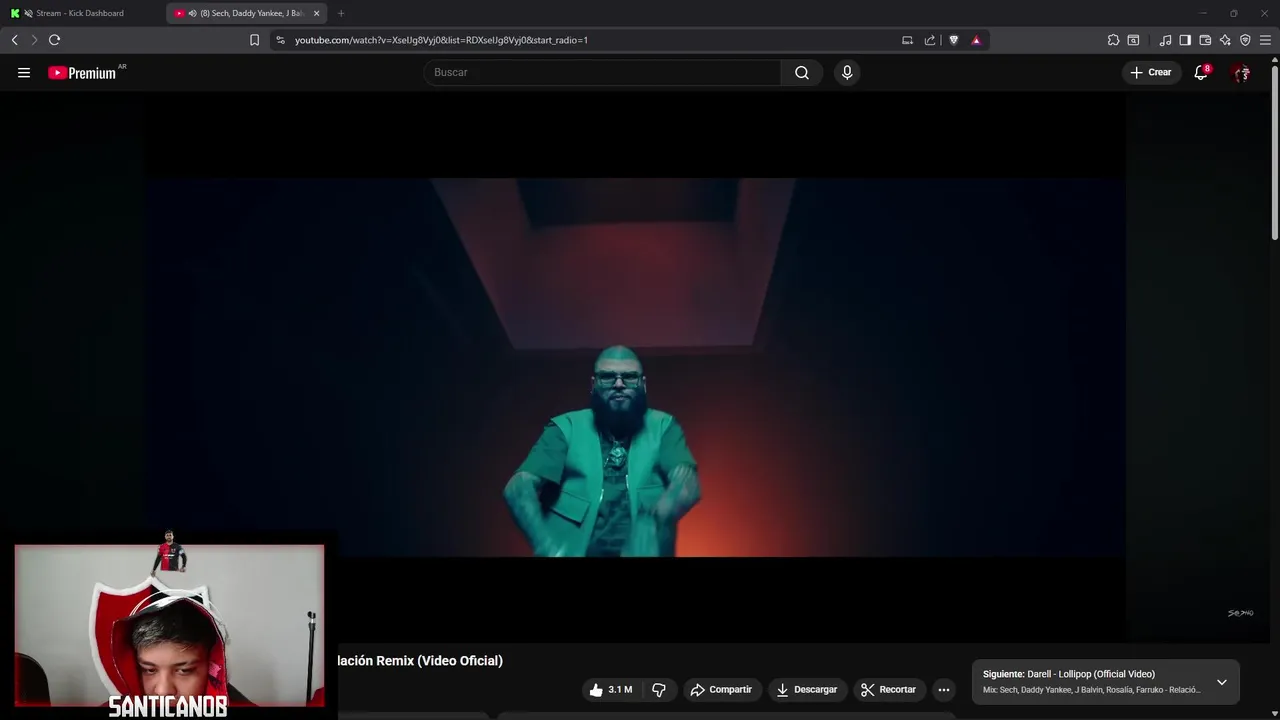Click the Siguiente Darell Lollipop text

click(x=1069, y=674)
